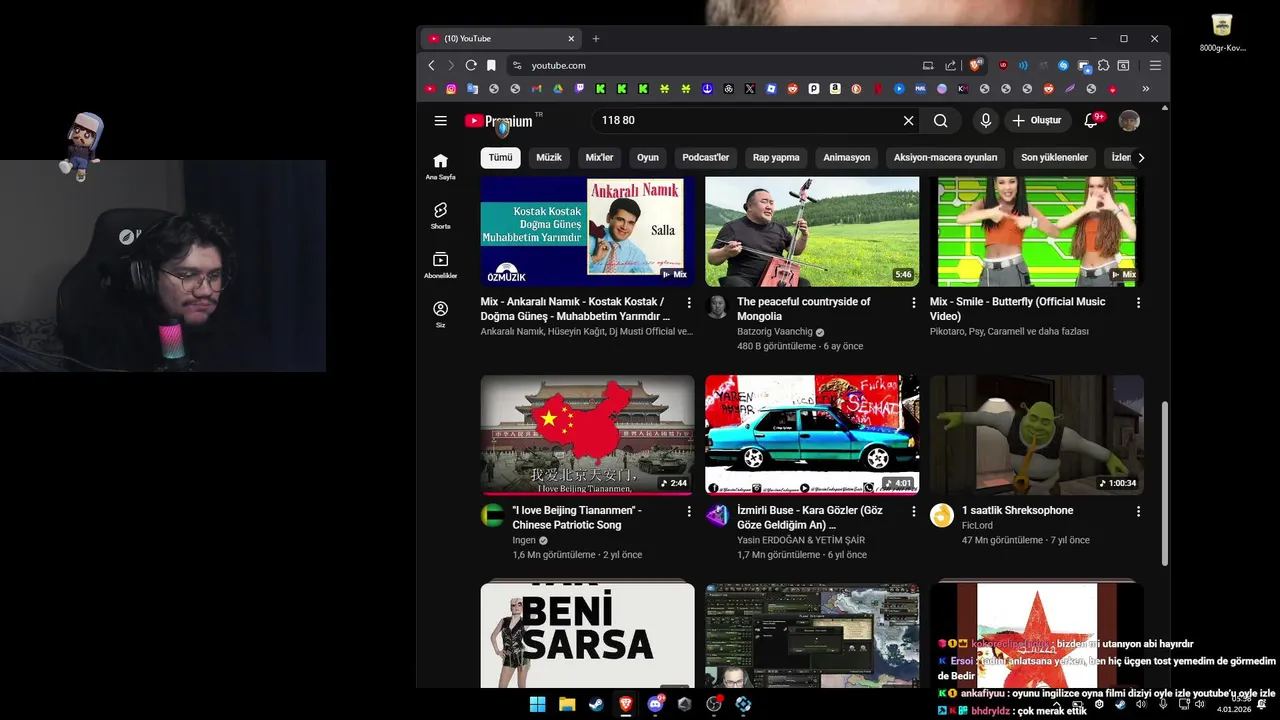1280x720 pixels.
Task: Click the YouTube page vertical scrollbar
Action: point(1164,485)
